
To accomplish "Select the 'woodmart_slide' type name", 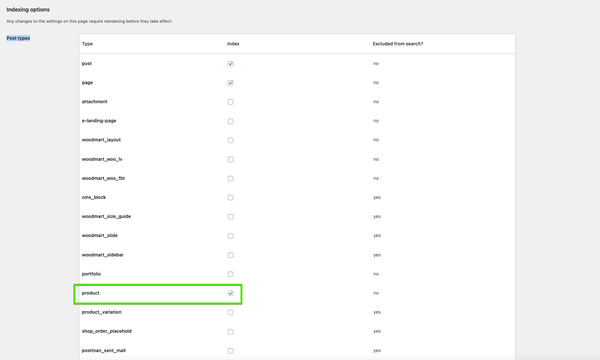I will click(x=99, y=236).
